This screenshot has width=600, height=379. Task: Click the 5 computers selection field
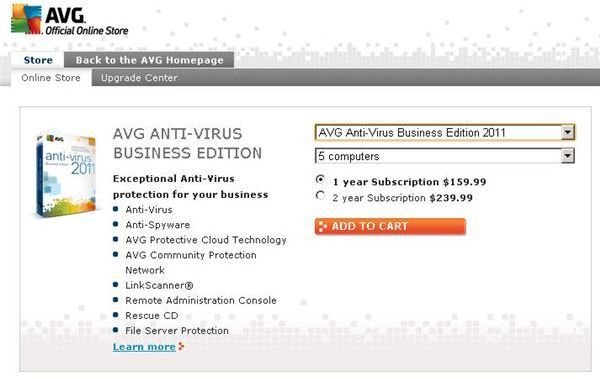click(x=445, y=156)
